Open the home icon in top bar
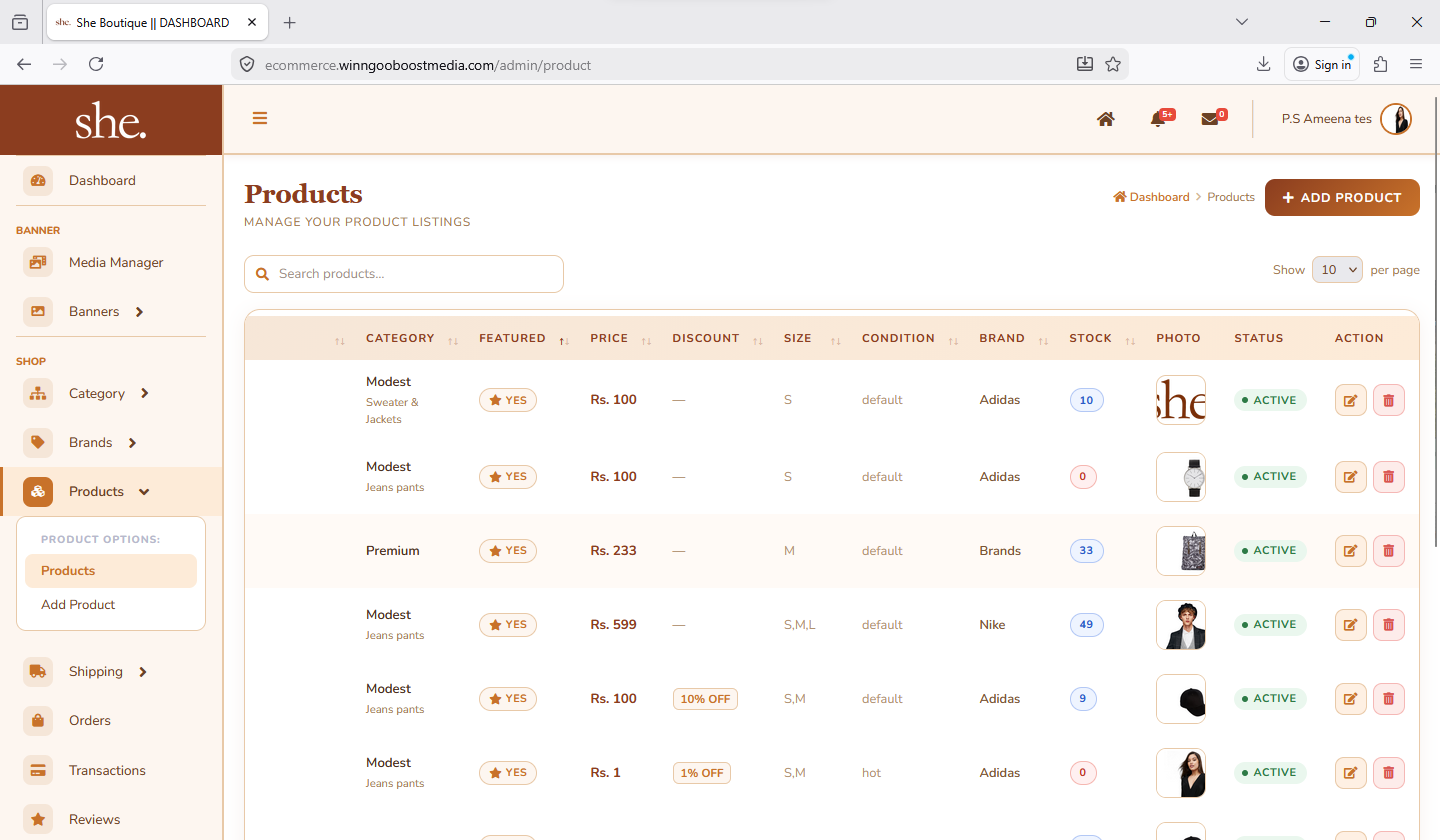Viewport: 1440px width, 840px height. pyautogui.click(x=1106, y=119)
